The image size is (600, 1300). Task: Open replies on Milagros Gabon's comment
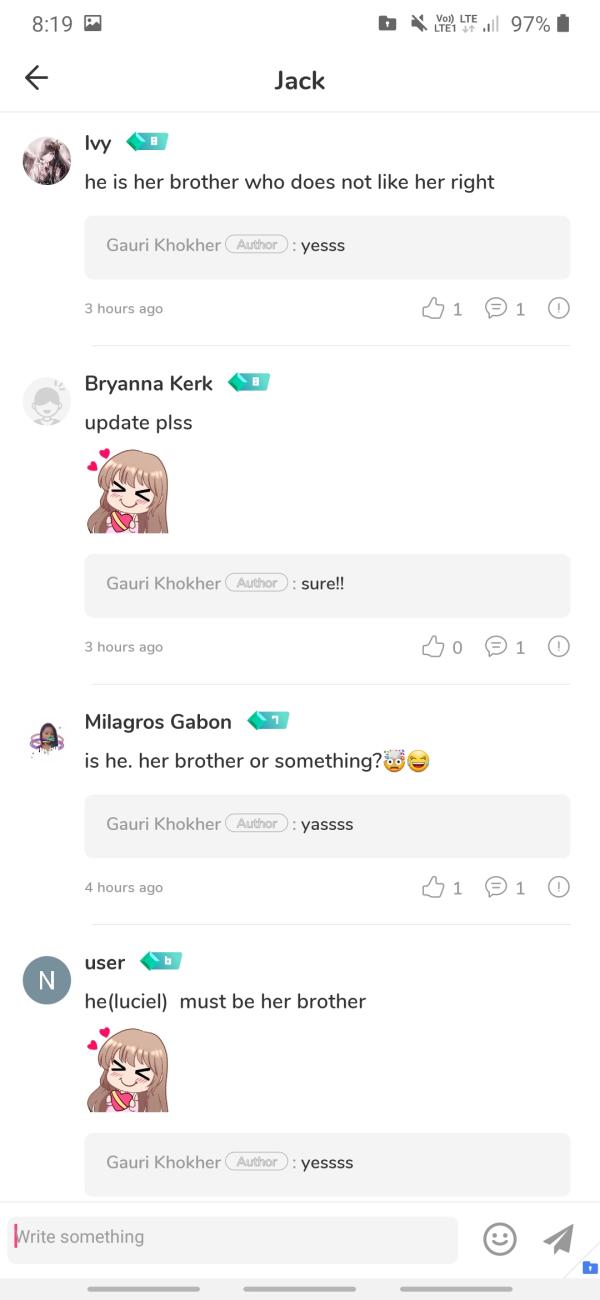pos(496,887)
